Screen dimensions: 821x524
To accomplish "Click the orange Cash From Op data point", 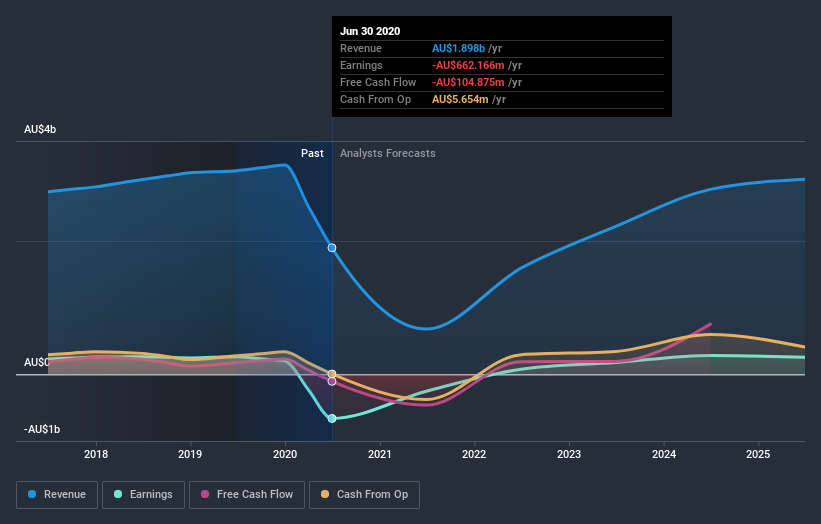I will [332, 374].
